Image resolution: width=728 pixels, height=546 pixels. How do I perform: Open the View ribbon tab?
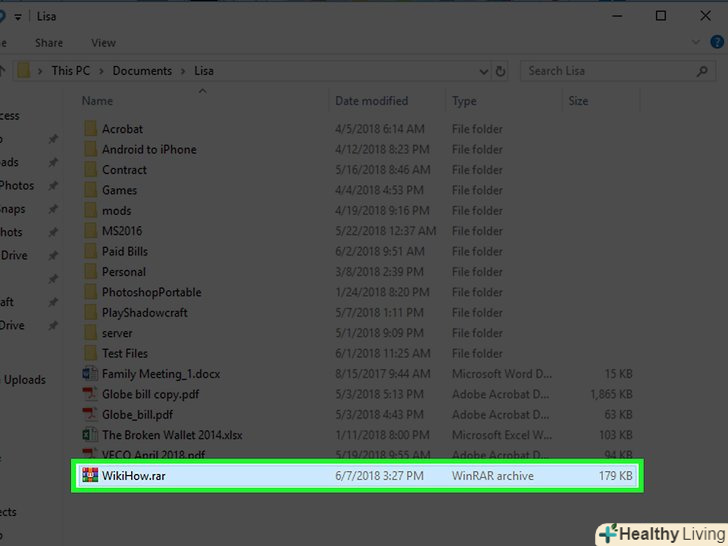click(x=104, y=43)
